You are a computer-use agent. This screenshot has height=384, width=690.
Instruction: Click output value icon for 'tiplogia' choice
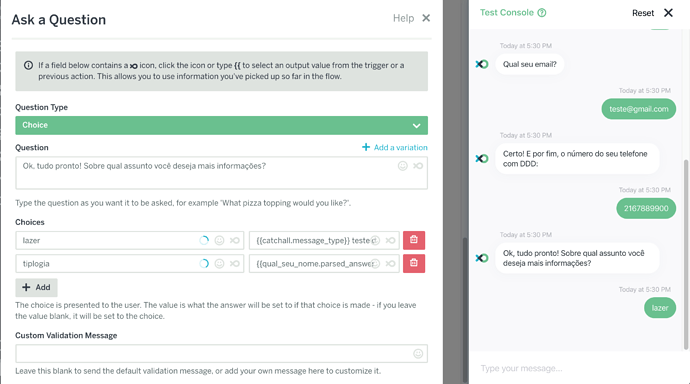click(235, 263)
